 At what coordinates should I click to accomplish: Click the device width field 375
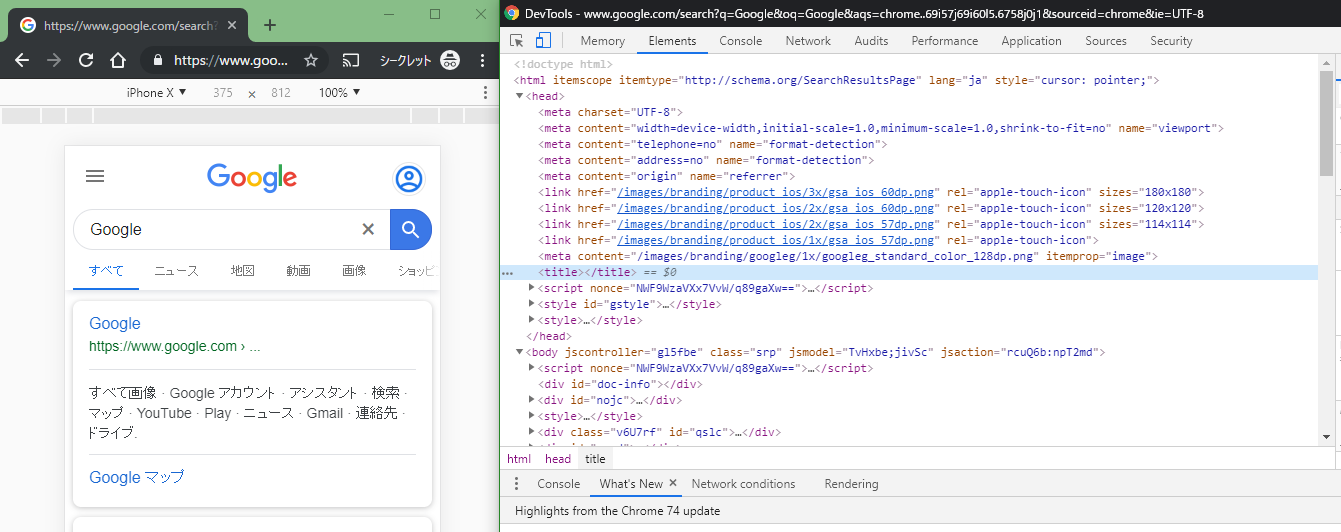222,93
